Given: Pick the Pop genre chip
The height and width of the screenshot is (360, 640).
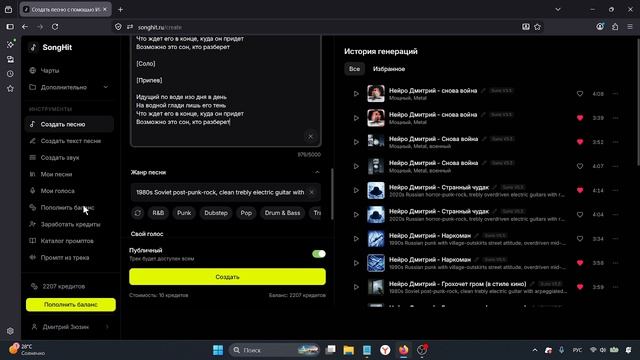Looking at the screenshot, I should pos(246,213).
